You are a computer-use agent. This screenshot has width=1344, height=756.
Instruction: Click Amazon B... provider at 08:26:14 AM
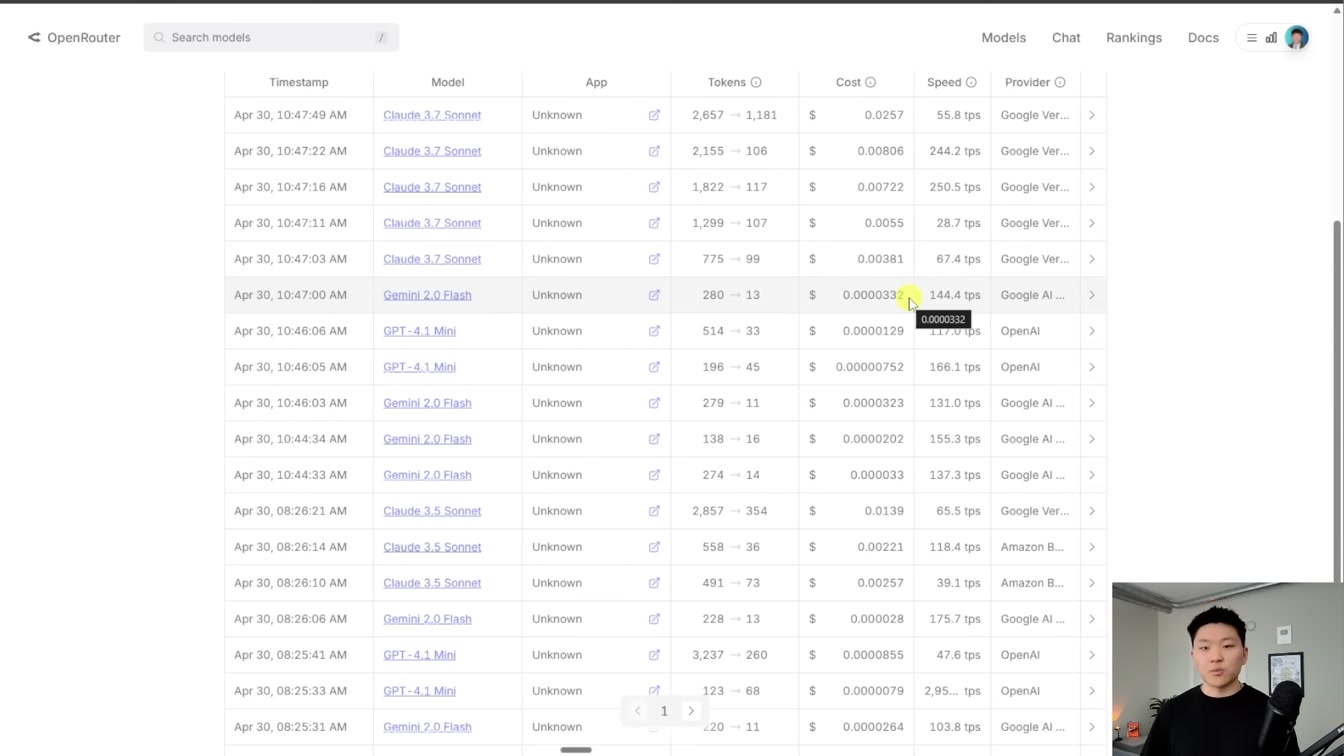click(1032, 547)
